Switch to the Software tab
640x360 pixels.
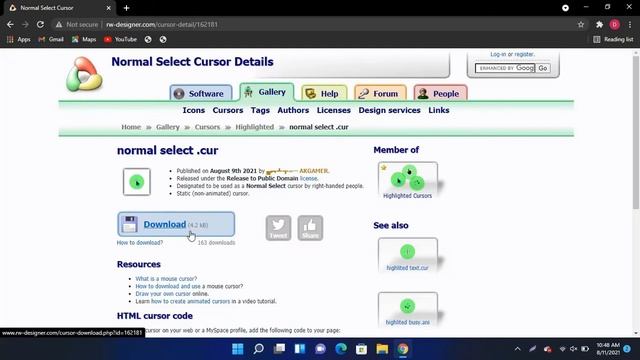pyautogui.click(x=200, y=93)
